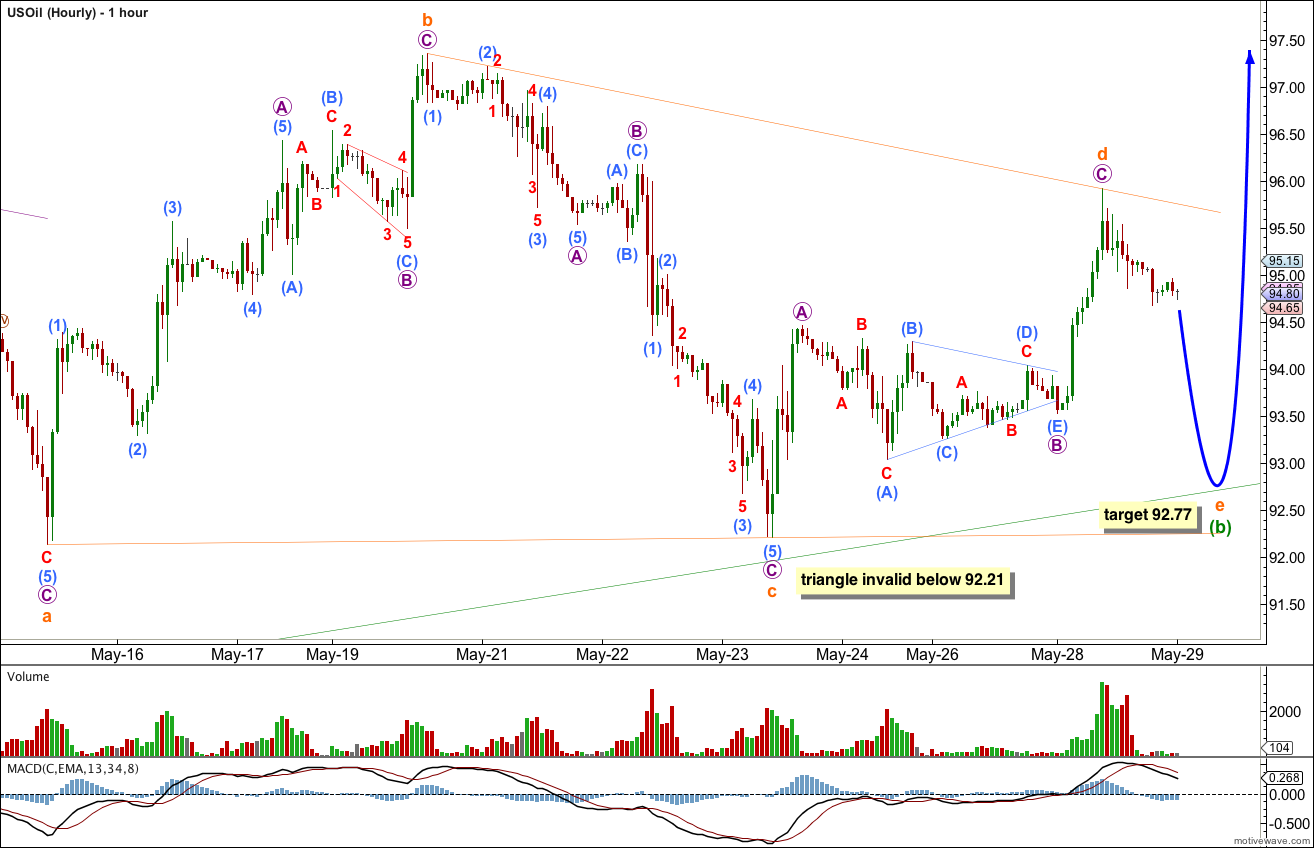Select the green '(b)' wave label

coord(1219,526)
